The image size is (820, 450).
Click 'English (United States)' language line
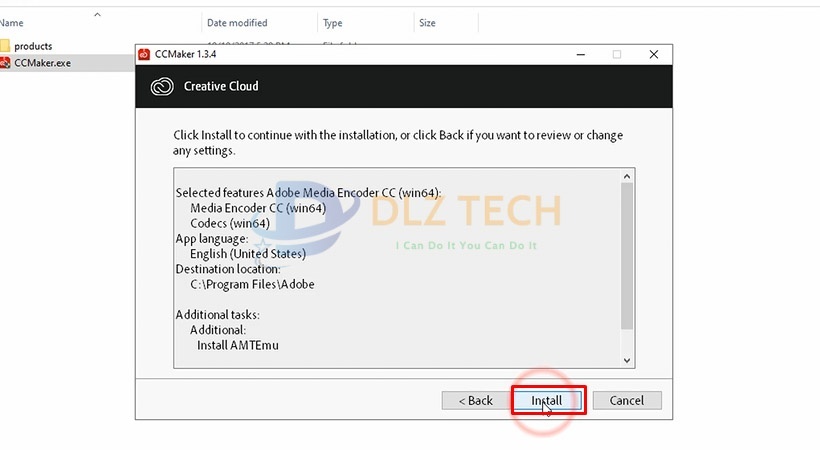tap(248, 254)
